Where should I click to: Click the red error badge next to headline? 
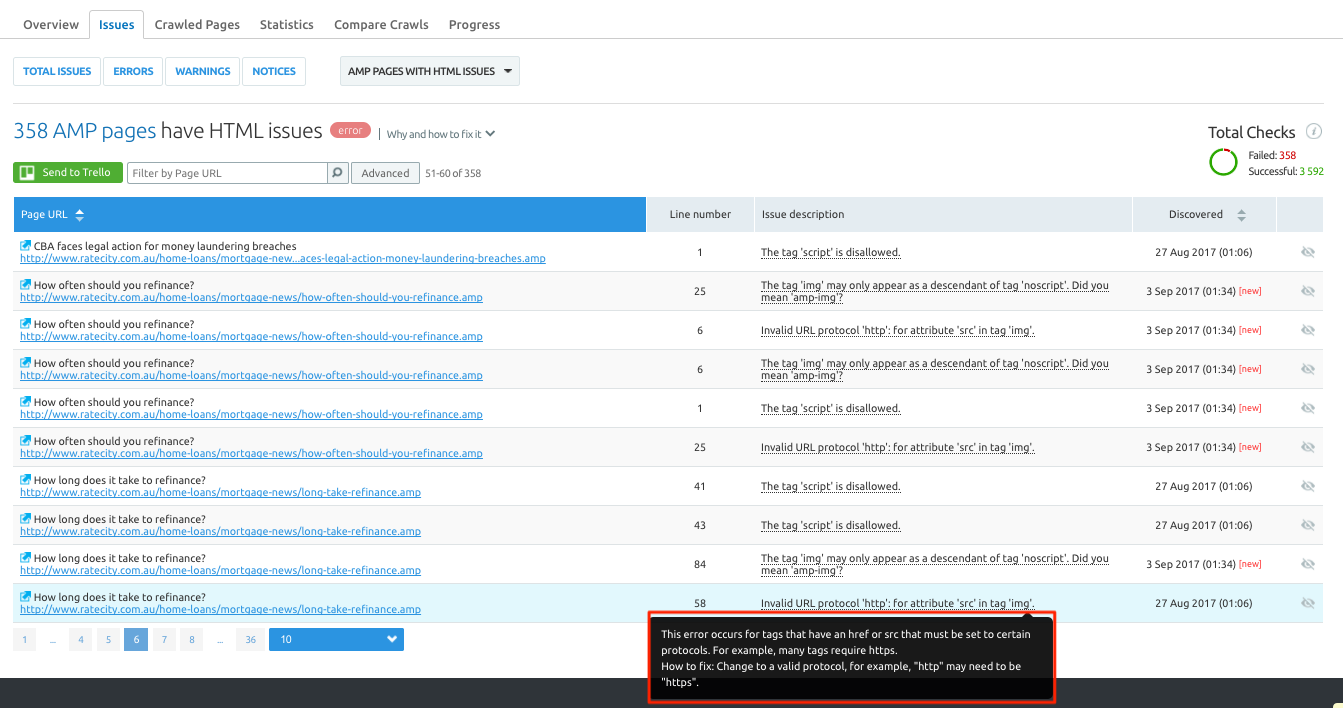(349, 130)
